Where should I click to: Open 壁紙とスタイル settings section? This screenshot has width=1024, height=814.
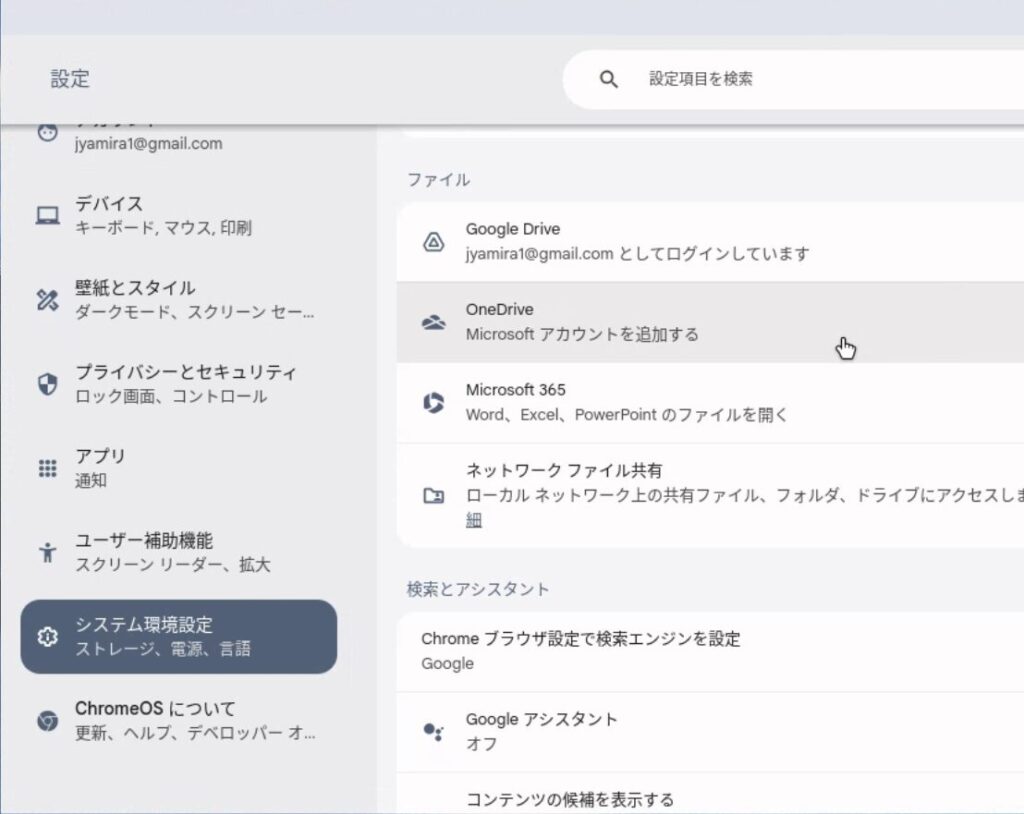coord(179,300)
